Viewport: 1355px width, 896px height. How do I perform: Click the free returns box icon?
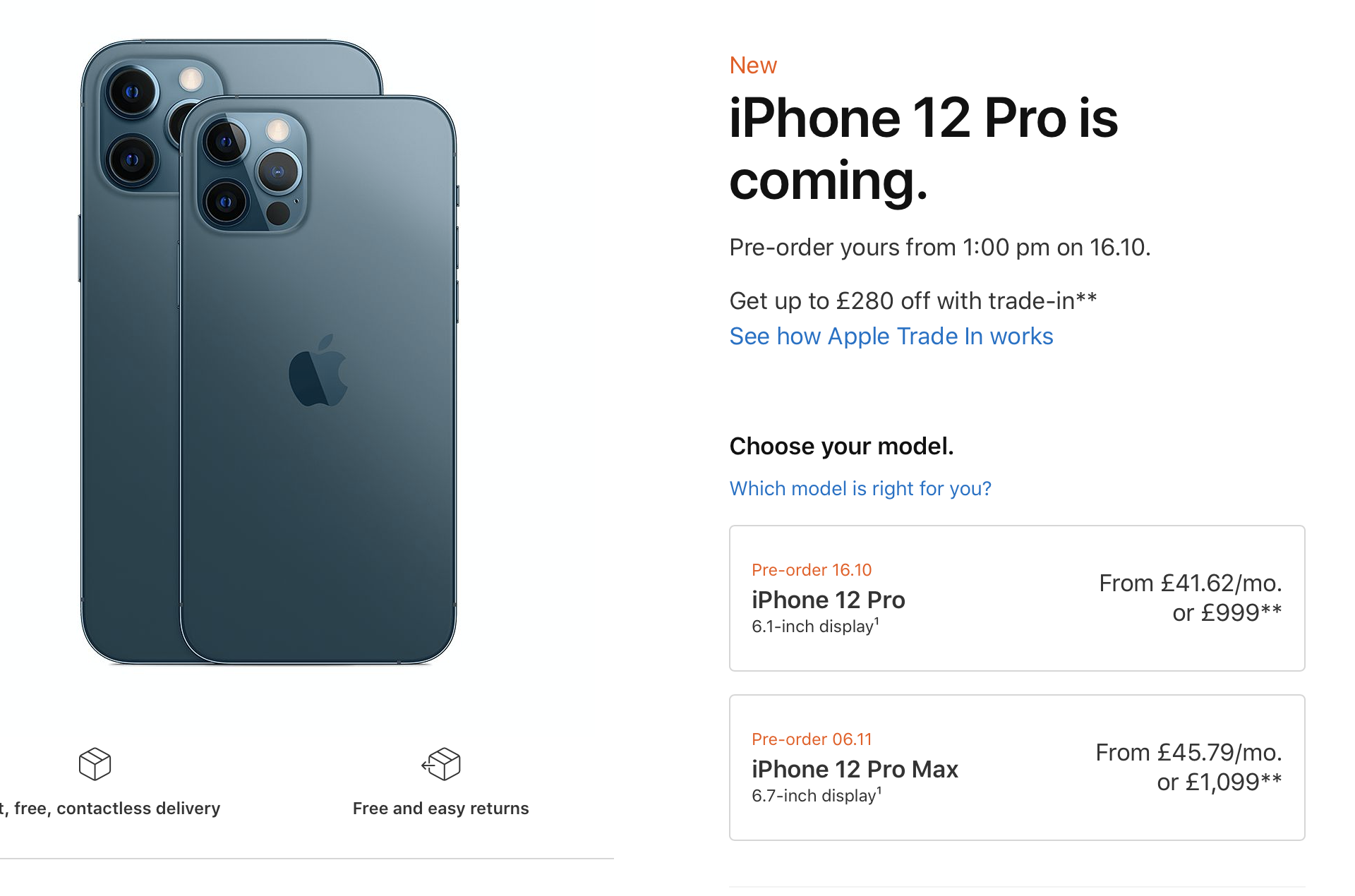point(441,764)
